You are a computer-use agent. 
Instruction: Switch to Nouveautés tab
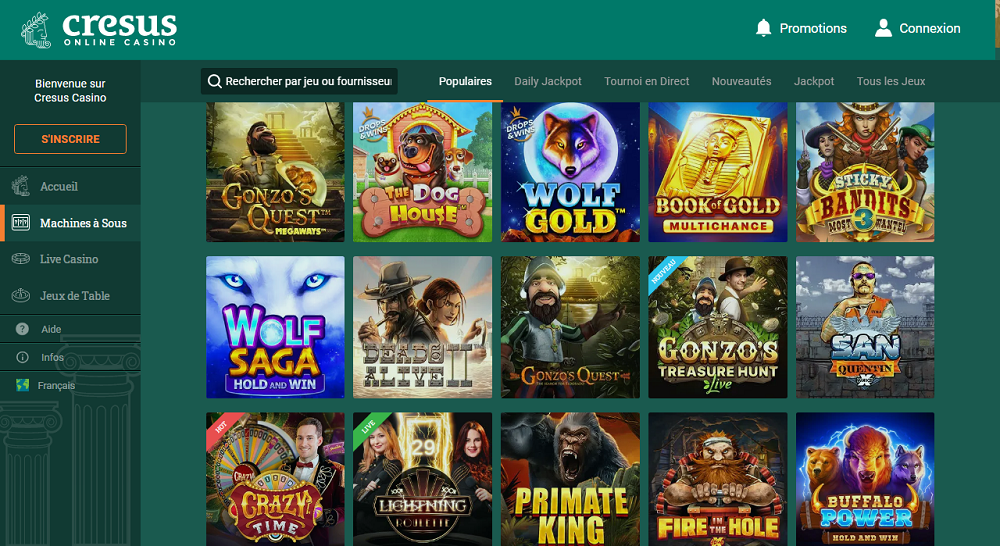[x=741, y=81]
